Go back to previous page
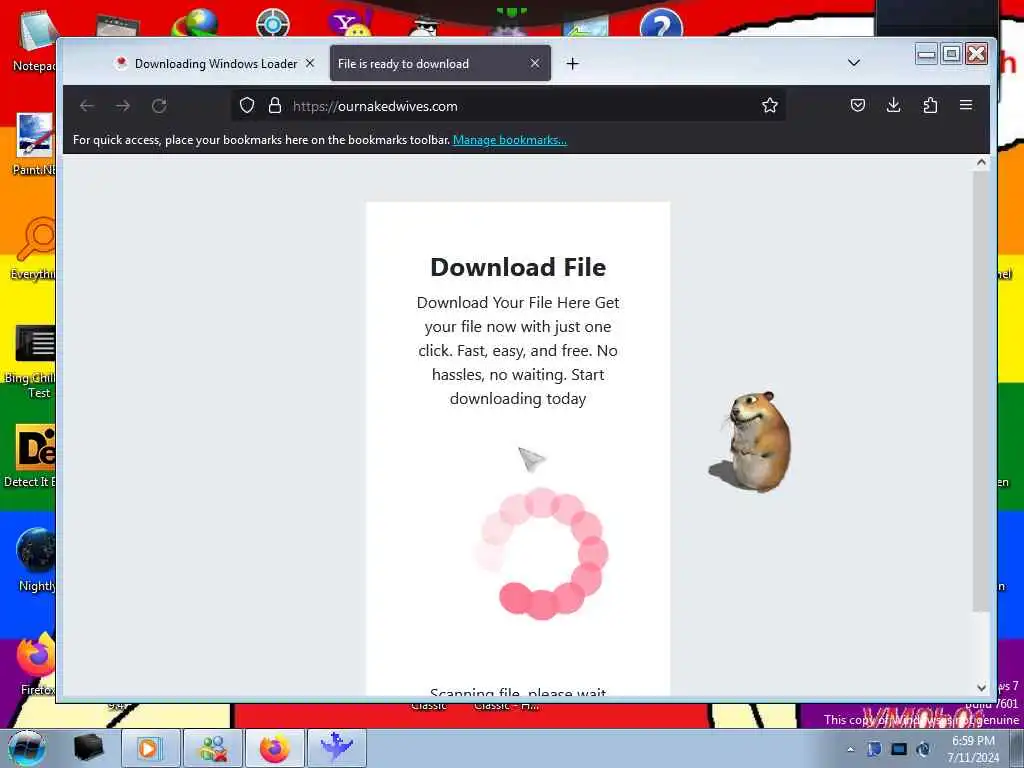Screen dimensions: 1024x768 [87, 106]
